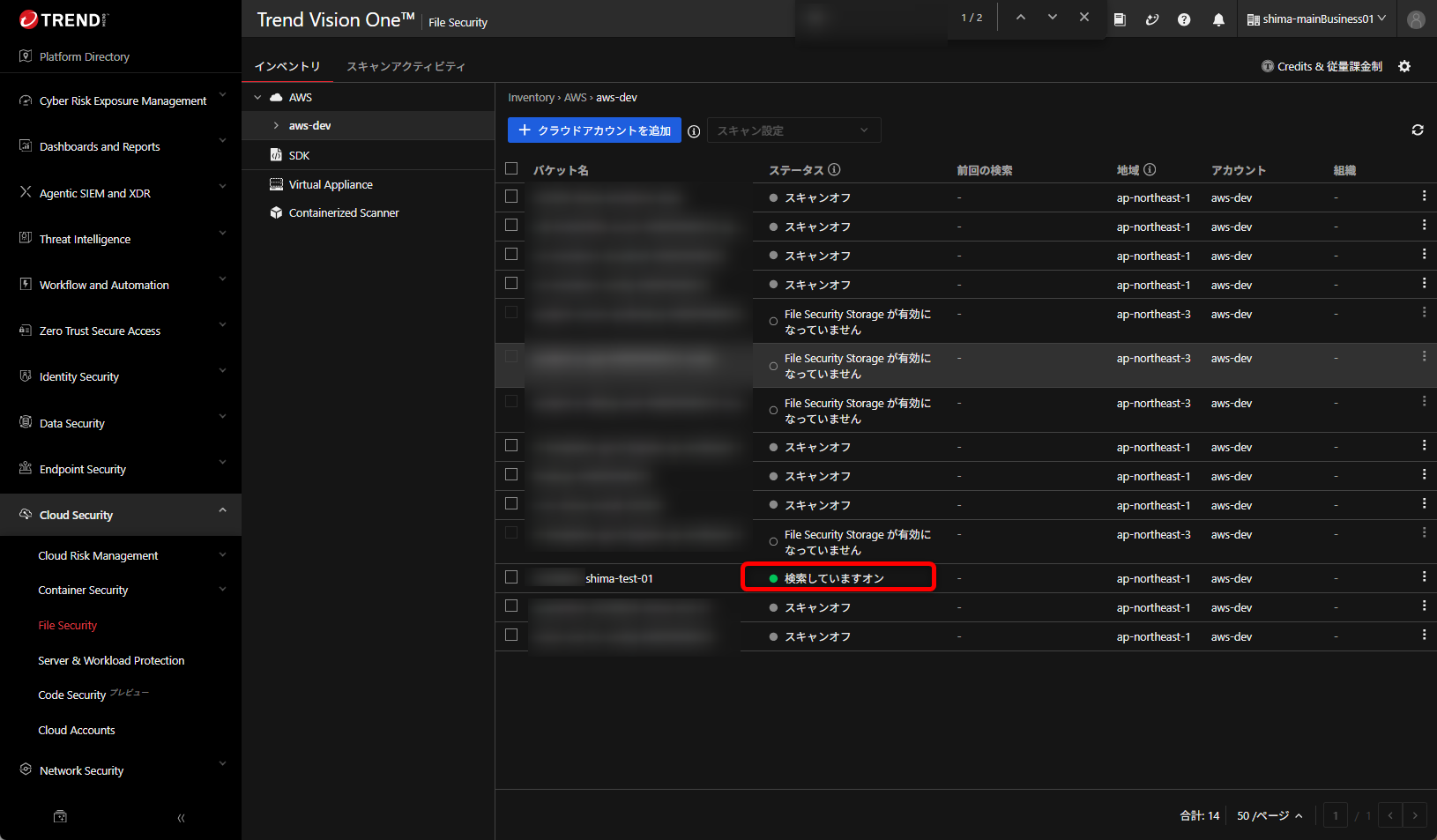Click the Trend Micro logo
Image resolution: width=1437 pixels, height=840 pixels.
tap(63, 19)
